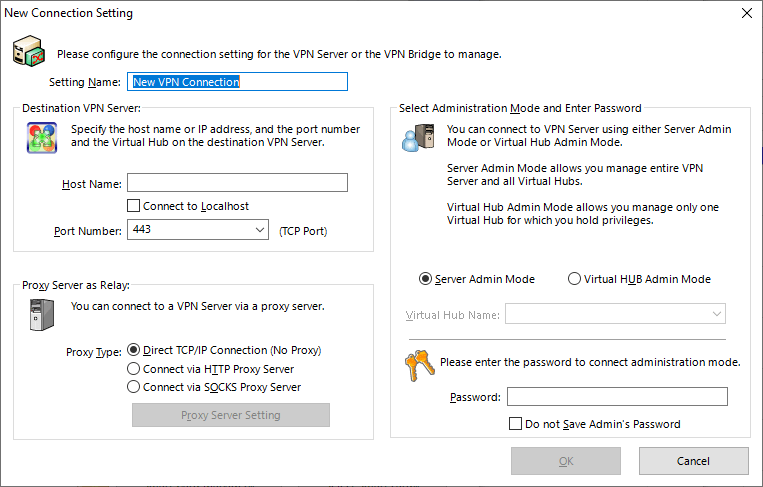
Task: Click the Setting Name text field
Action: pos(239,82)
